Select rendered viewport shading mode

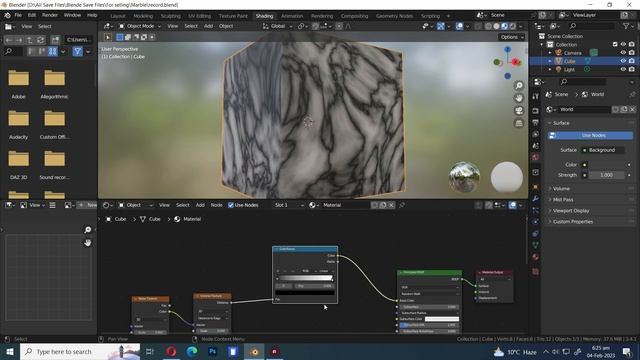tap(513, 26)
